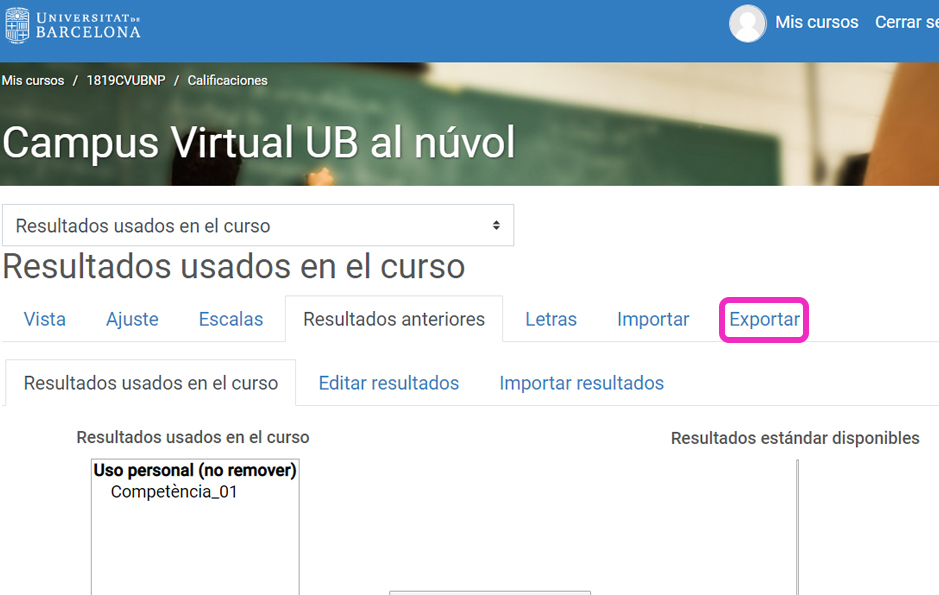Open the user profile avatar

(747, 23)
